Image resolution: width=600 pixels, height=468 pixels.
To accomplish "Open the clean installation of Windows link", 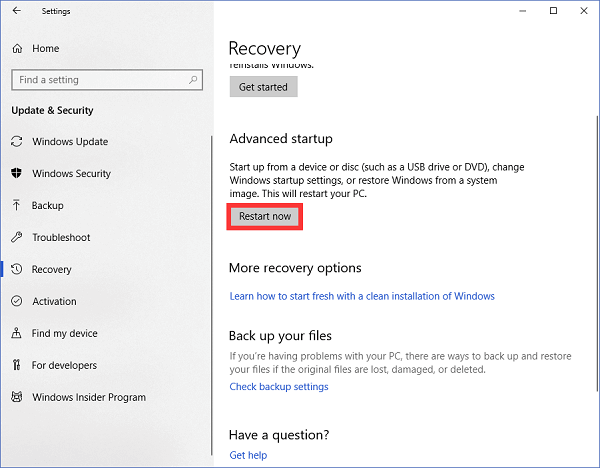I will pyautogui.click(x=362, y=296).
